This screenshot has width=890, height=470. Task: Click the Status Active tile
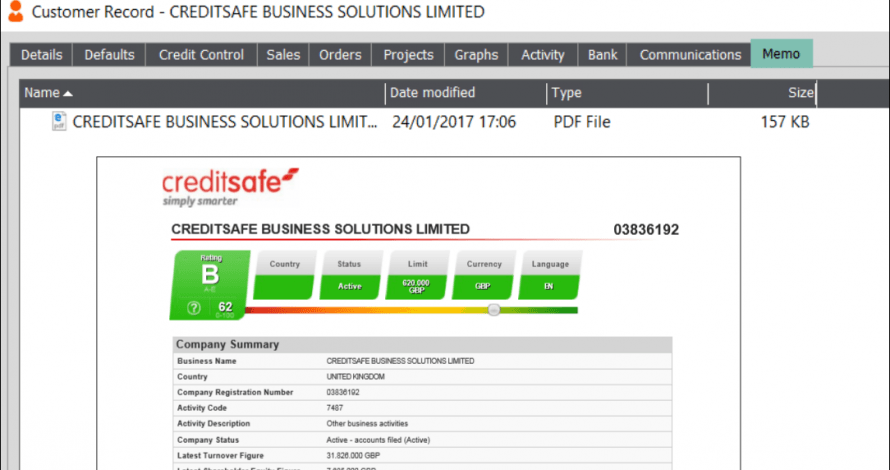(350, 275)
